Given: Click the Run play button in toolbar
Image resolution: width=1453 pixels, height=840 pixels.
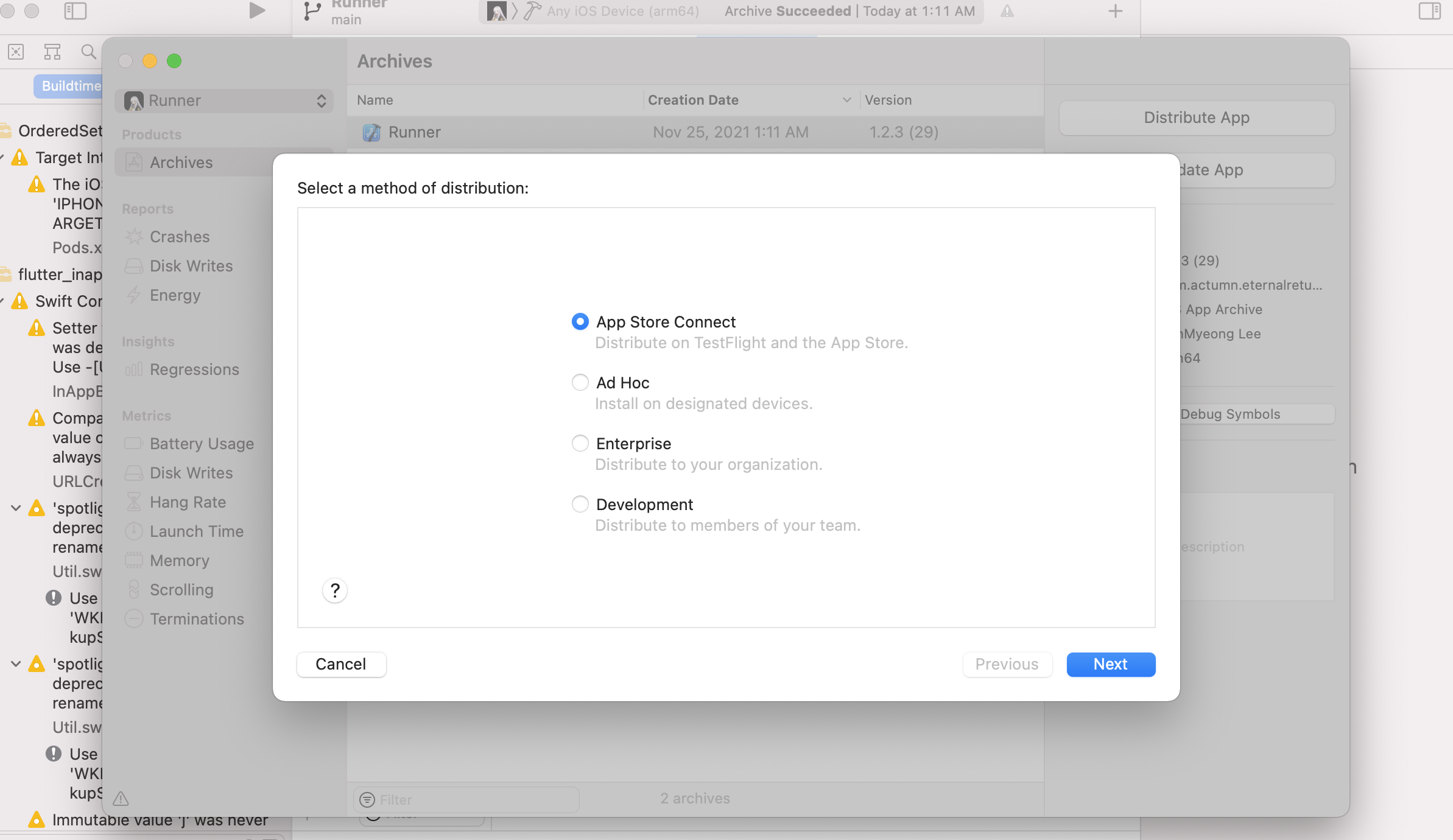Looking at the screenshot, I should (x=257, y=10).
